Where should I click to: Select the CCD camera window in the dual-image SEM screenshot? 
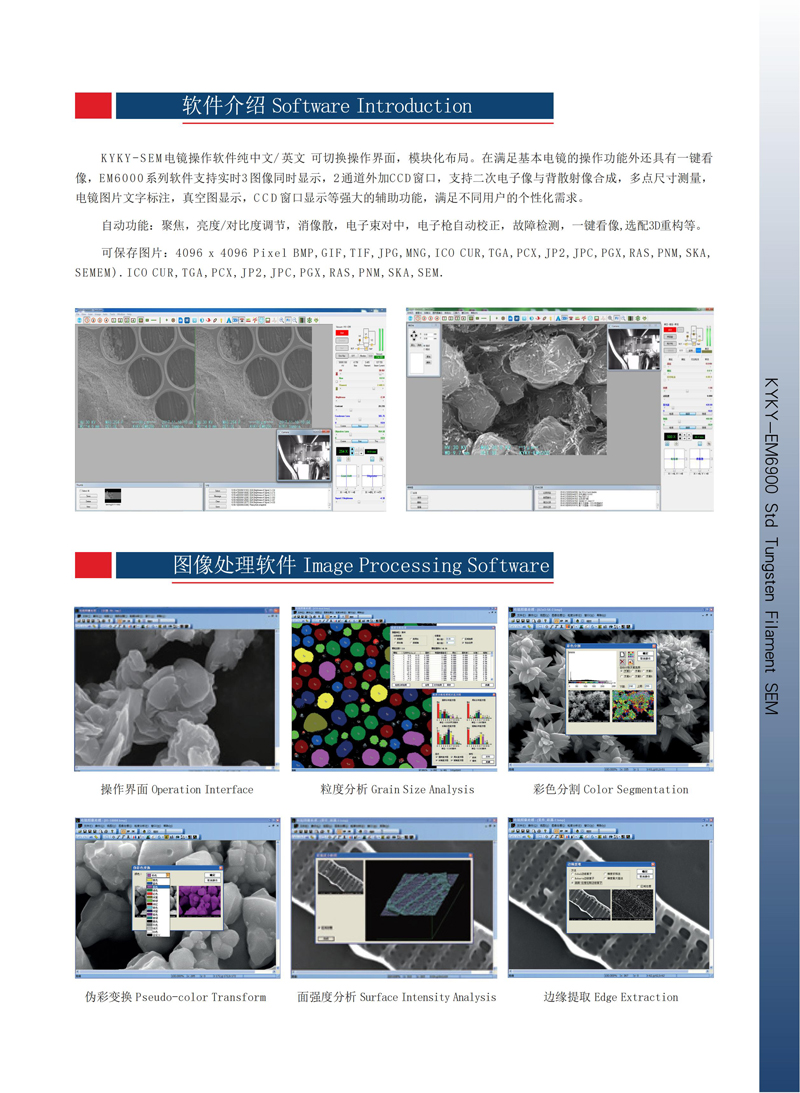pyautogui.click(x=303, y=455)
